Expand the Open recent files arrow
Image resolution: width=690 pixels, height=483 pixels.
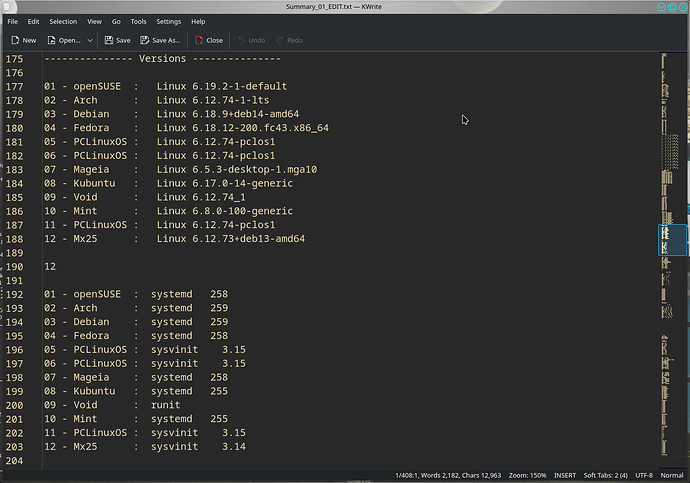click(90, 40)
